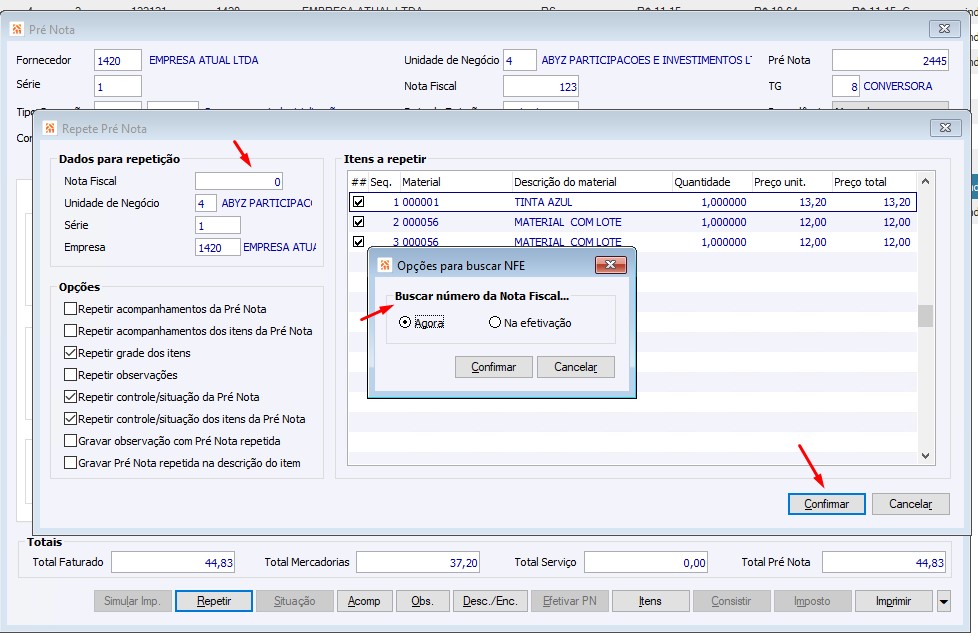Click the Pré Nota window title icon
Screen dimensions: 978x636
(17, 29)
